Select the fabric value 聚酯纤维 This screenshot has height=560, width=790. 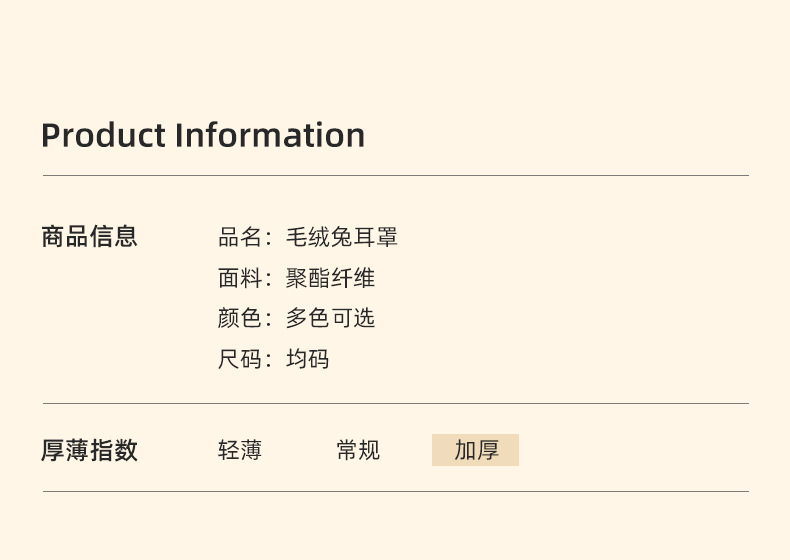[330, 279]
